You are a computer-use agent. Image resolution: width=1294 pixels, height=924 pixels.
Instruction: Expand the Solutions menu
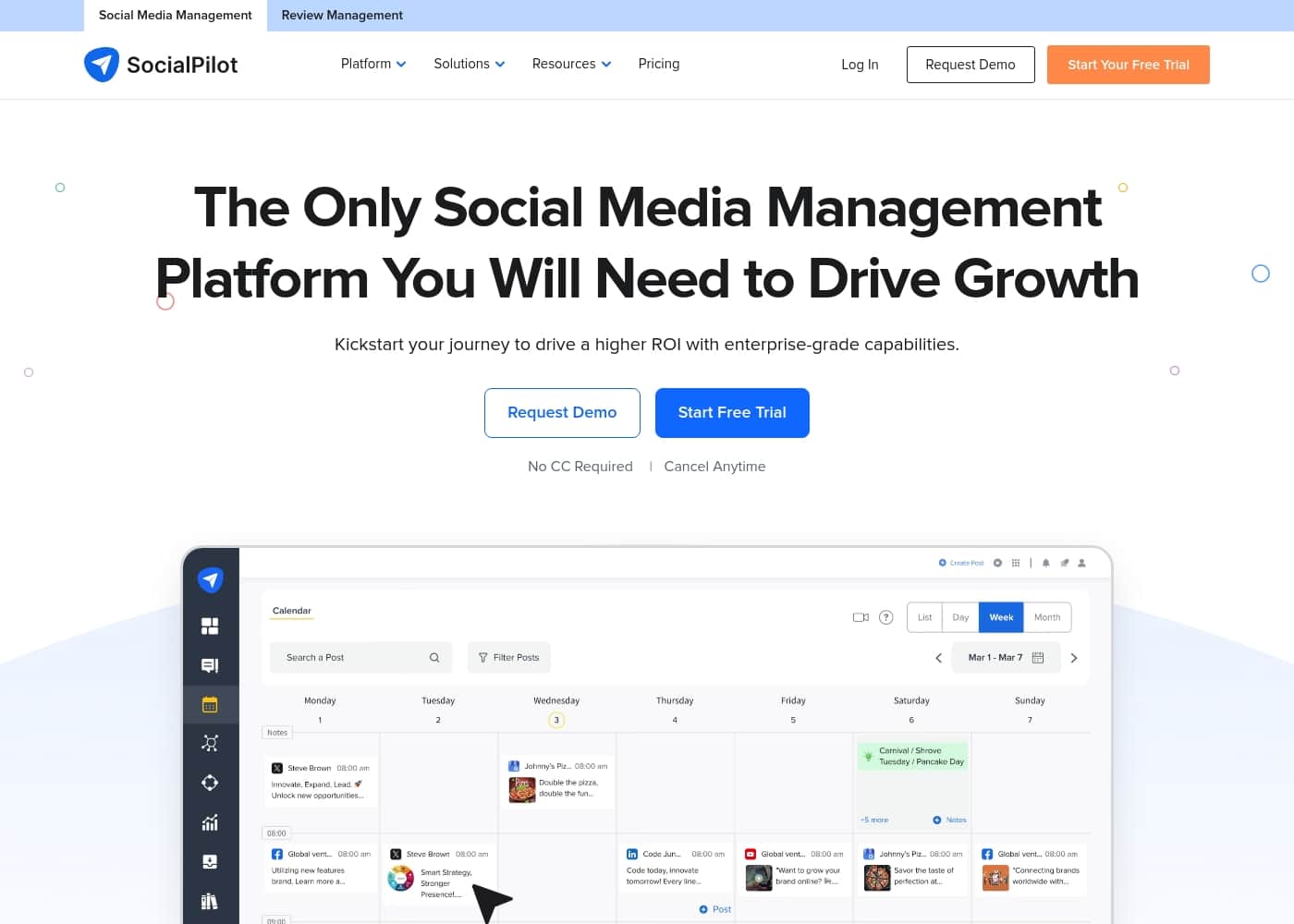(470, 64)
